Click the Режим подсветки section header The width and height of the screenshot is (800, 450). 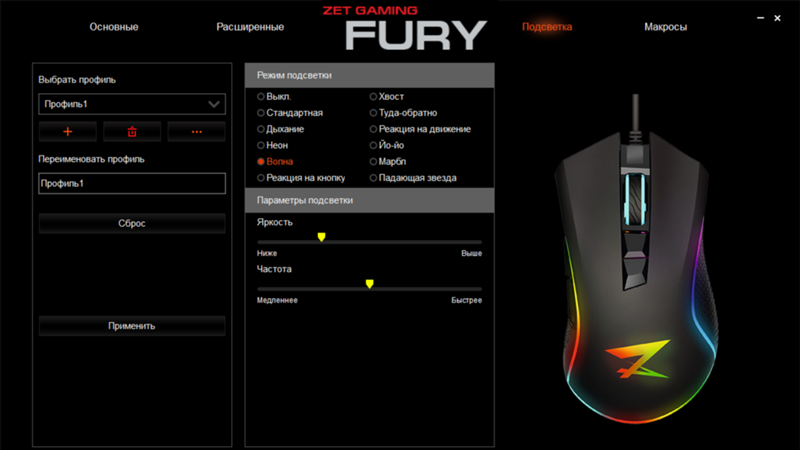pyautogui.click(x=369, y=76)
